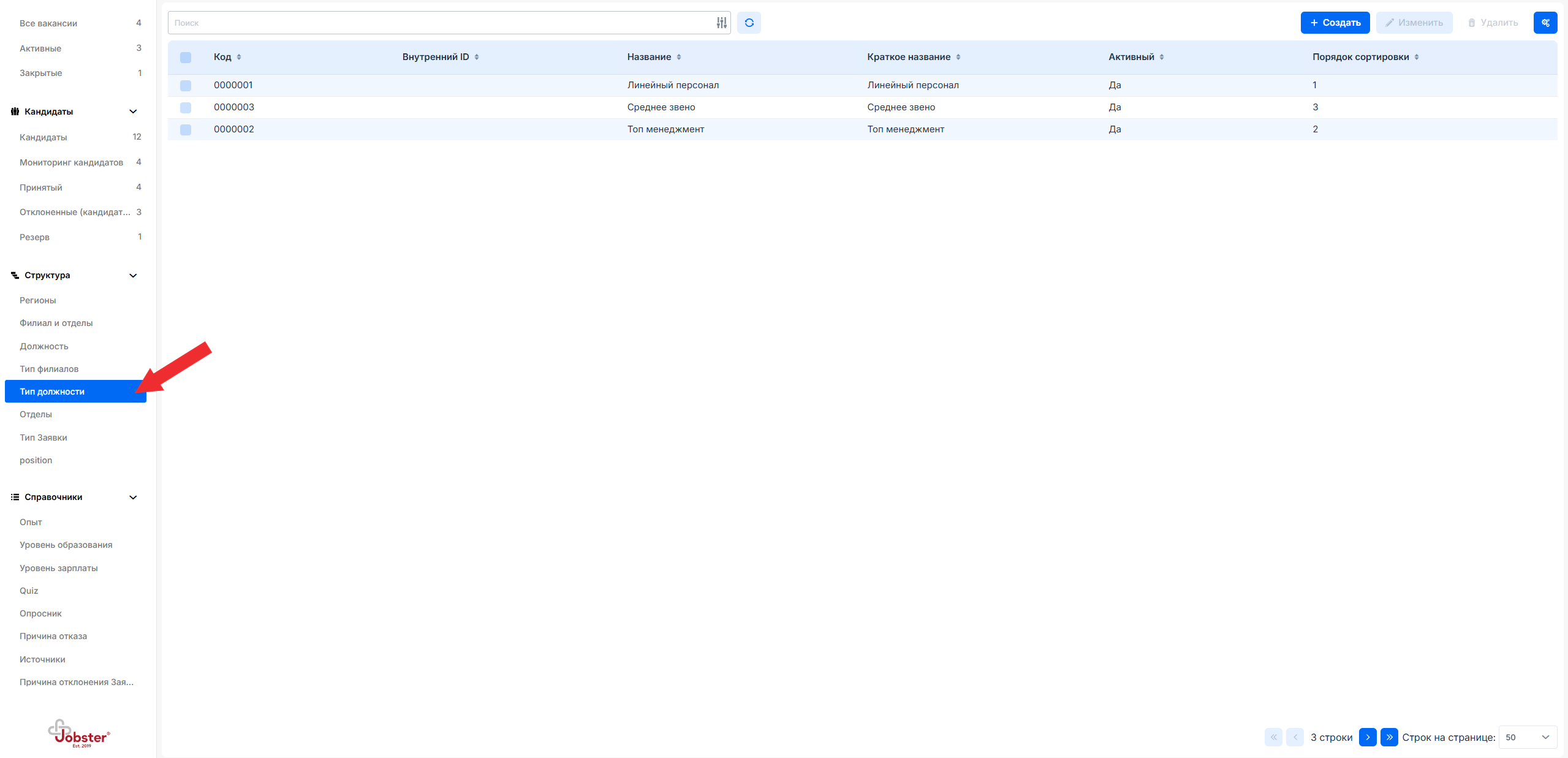Open search filter settings icon
The height and width of the screenshot is (758, 1568).
tap(721, 23)
